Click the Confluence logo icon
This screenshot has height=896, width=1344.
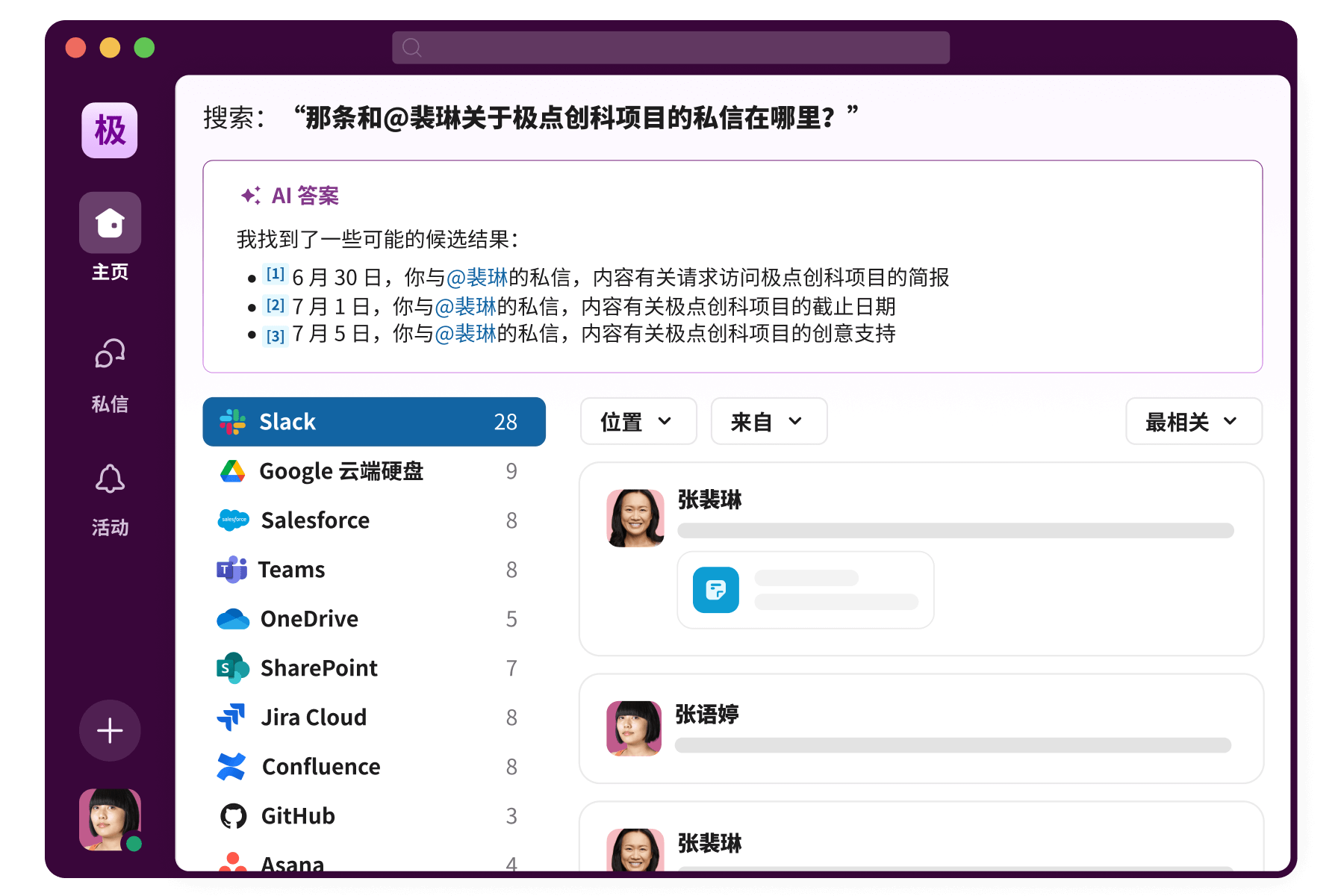click(x=231, y=767)
